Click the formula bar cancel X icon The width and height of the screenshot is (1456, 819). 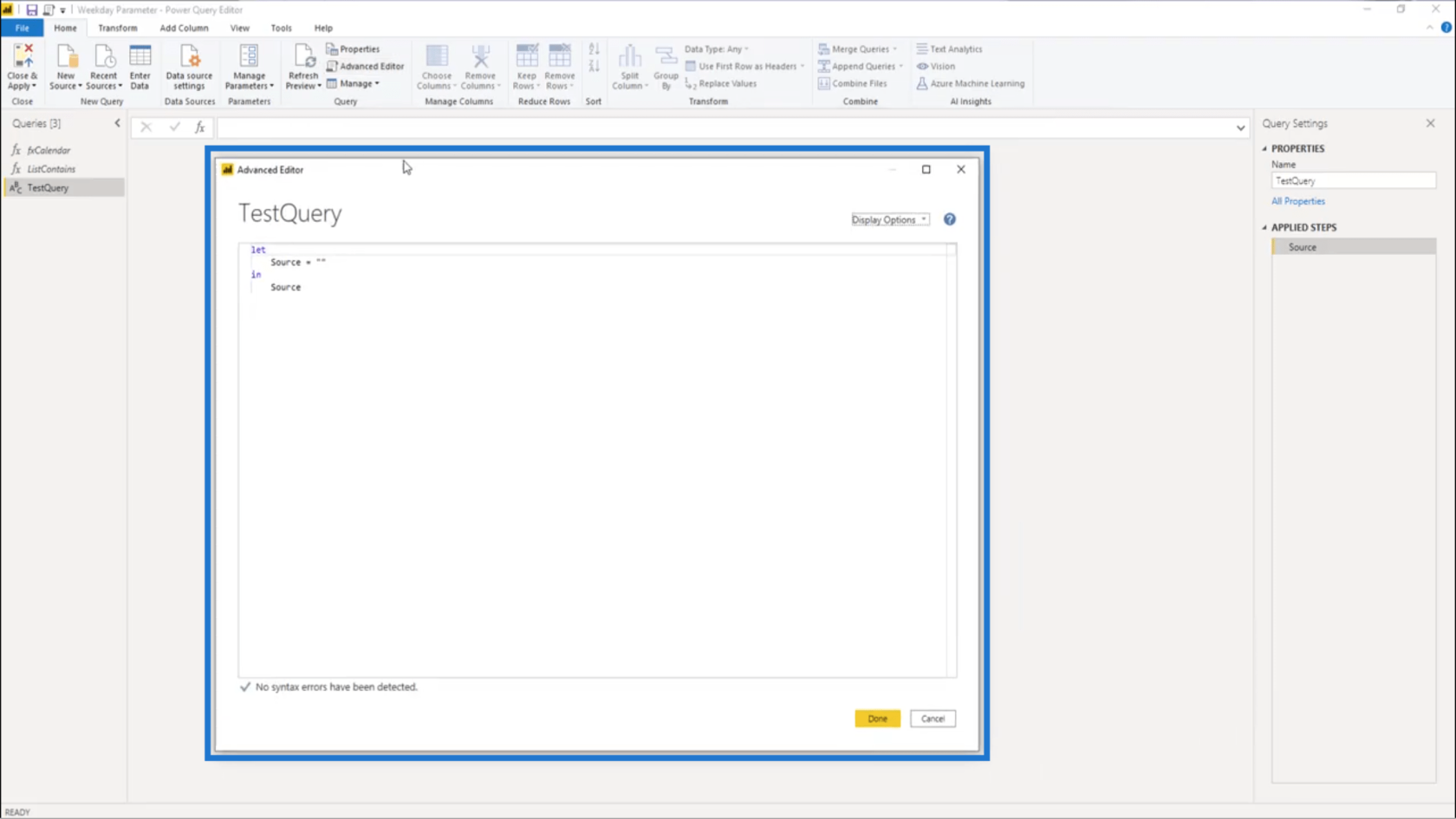pos(146,127)
